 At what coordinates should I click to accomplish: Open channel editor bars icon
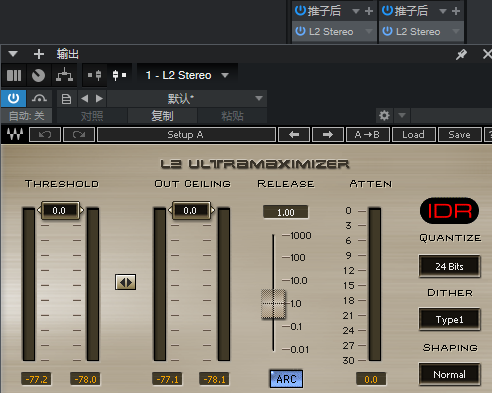click(14, 75)
